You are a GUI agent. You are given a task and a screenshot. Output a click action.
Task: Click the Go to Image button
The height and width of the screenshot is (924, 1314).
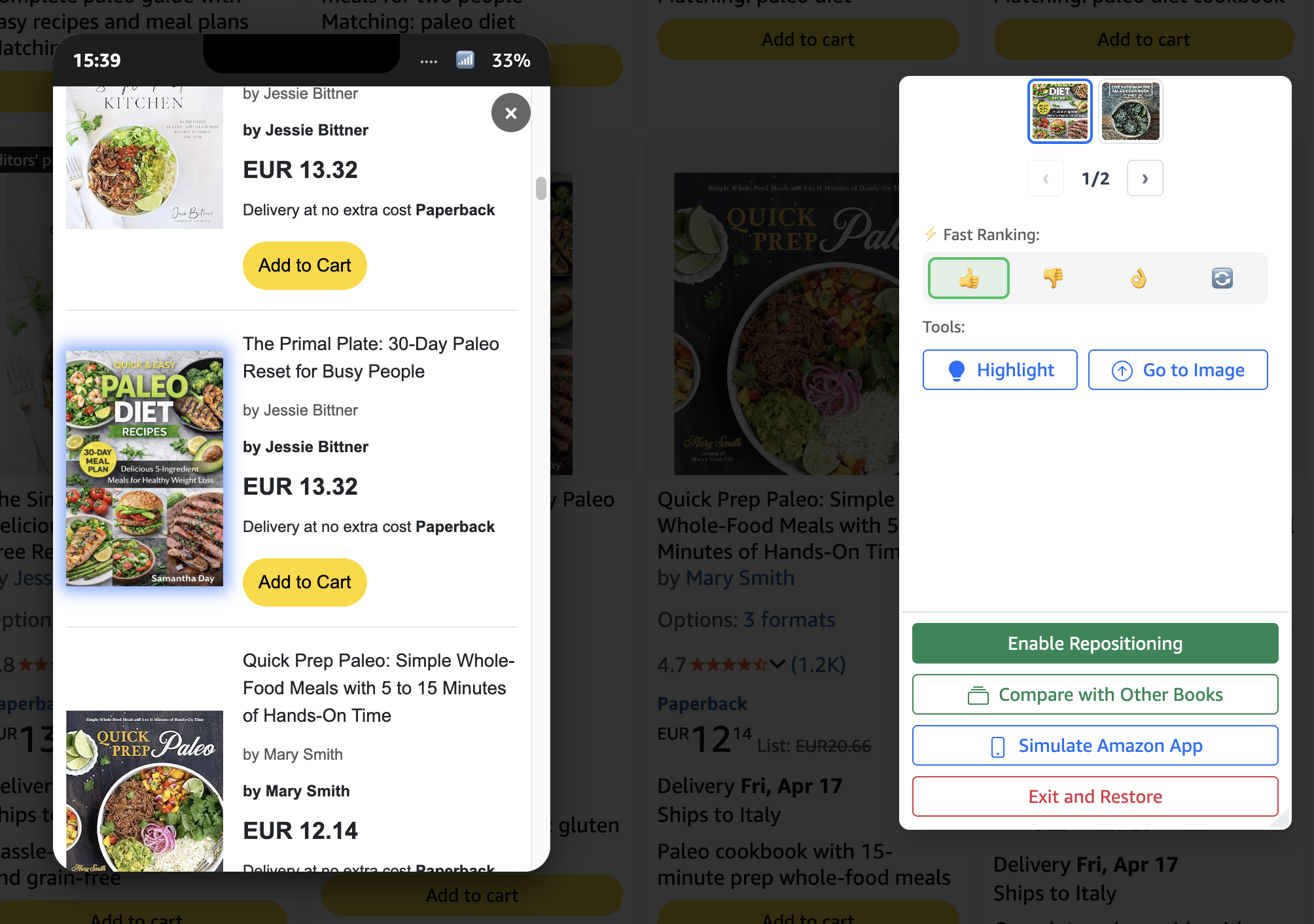[1177, 370]
